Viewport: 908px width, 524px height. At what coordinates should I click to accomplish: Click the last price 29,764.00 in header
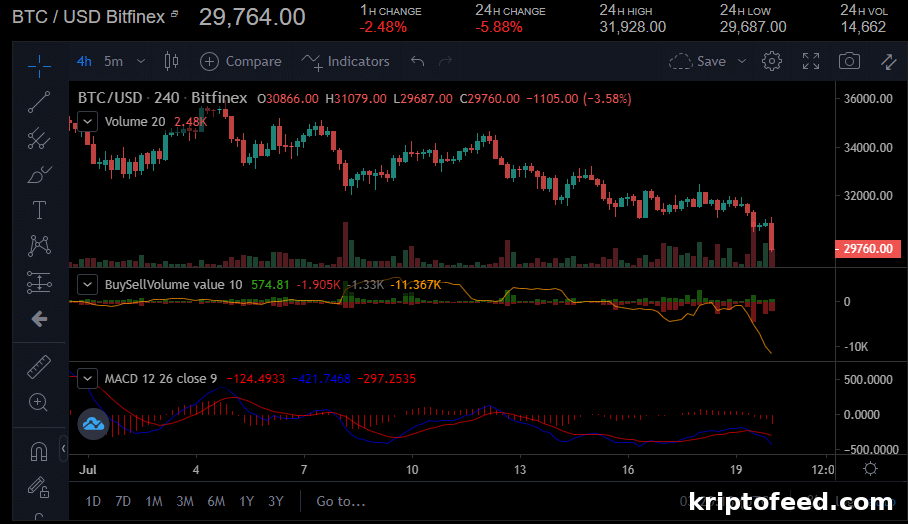[252, 17]
